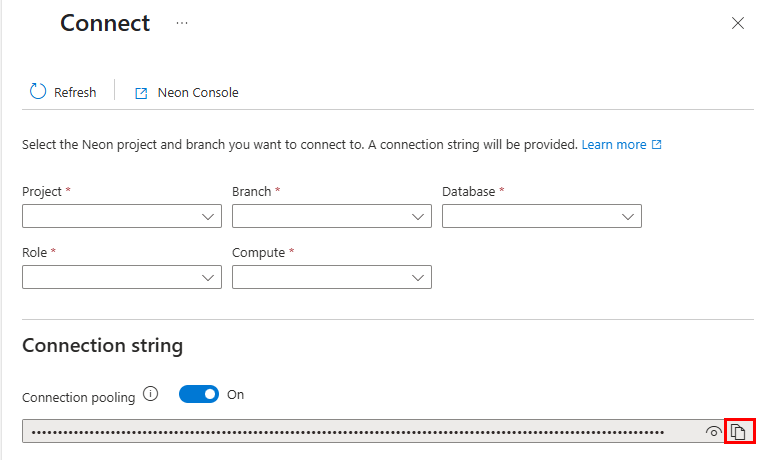Open the Neon Console link
This screenshot has width=766, height=460.
tap(187, 92)
